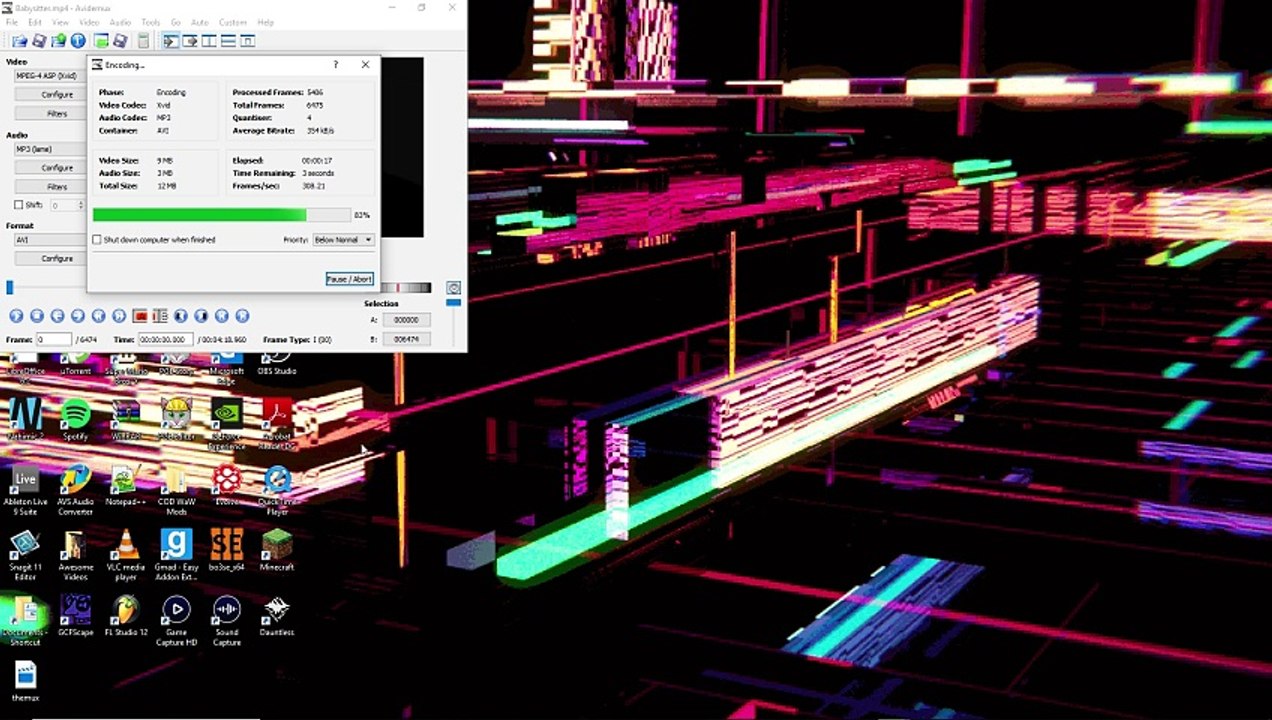Click the Pause / Abort button
Image resolution: width=1272 pixels, height=720 pixels.
pos(349,279)
